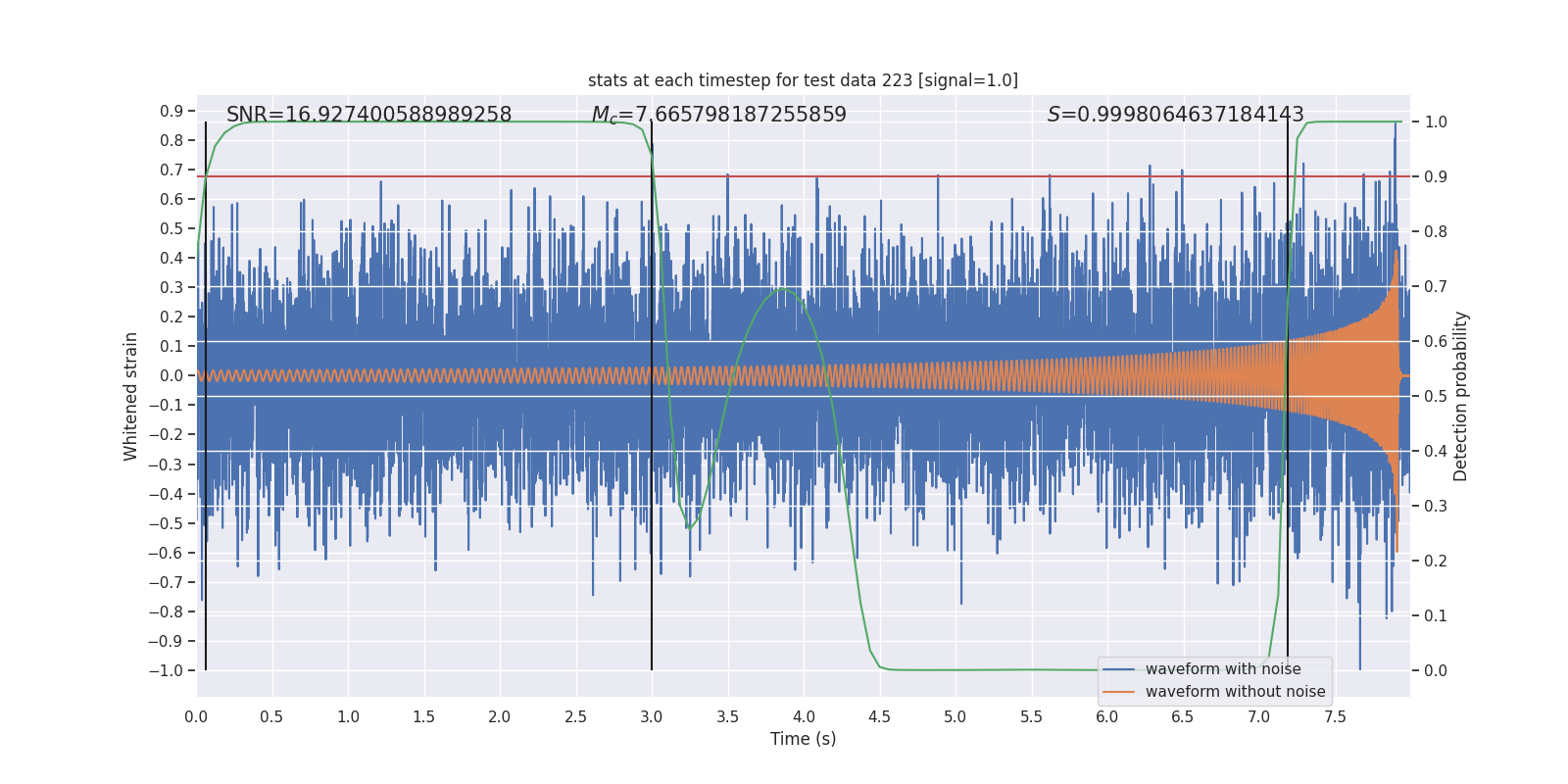Select Whitened strain tick label -0.2
The image size is (1568, 784).
tap(167, 435)
